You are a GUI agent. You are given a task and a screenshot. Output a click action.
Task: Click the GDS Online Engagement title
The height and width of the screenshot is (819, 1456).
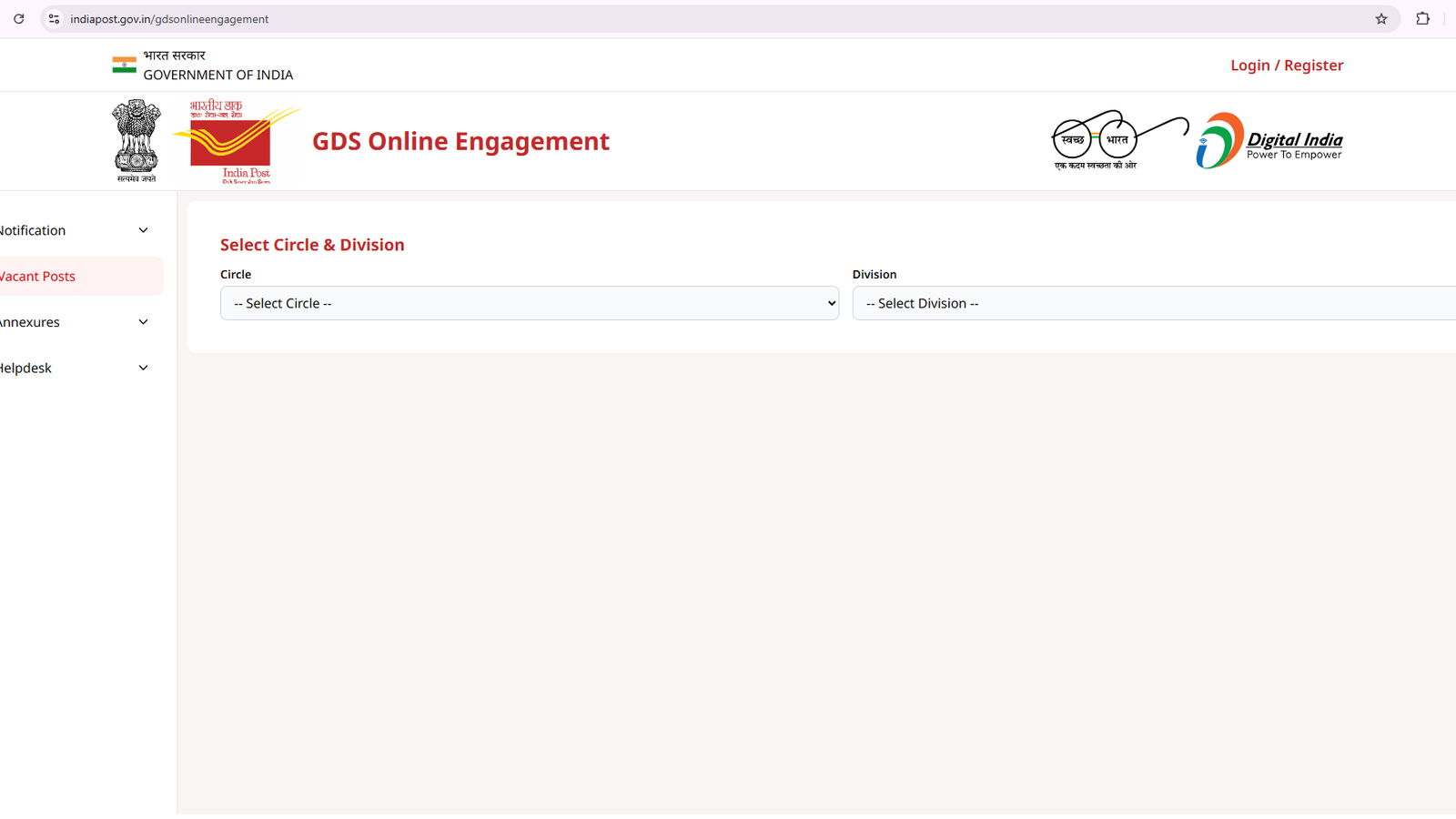tap(460, 141)
